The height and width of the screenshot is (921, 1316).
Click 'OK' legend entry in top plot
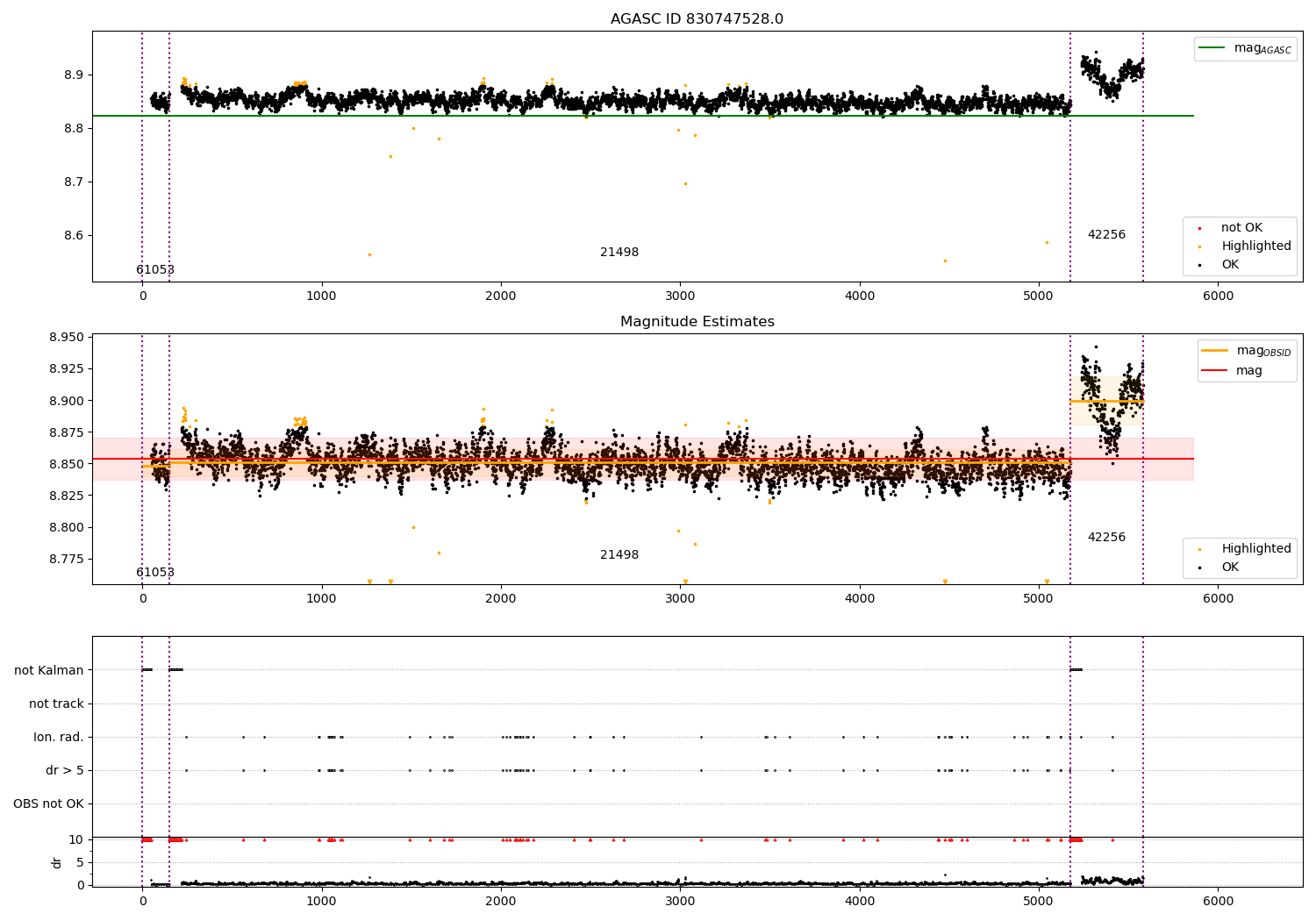(x=1229, y=265)
